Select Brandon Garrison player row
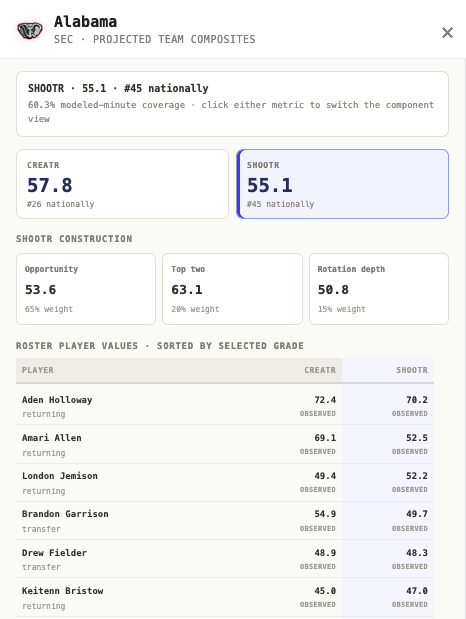The image size is (466, 619). click(225, 520)
